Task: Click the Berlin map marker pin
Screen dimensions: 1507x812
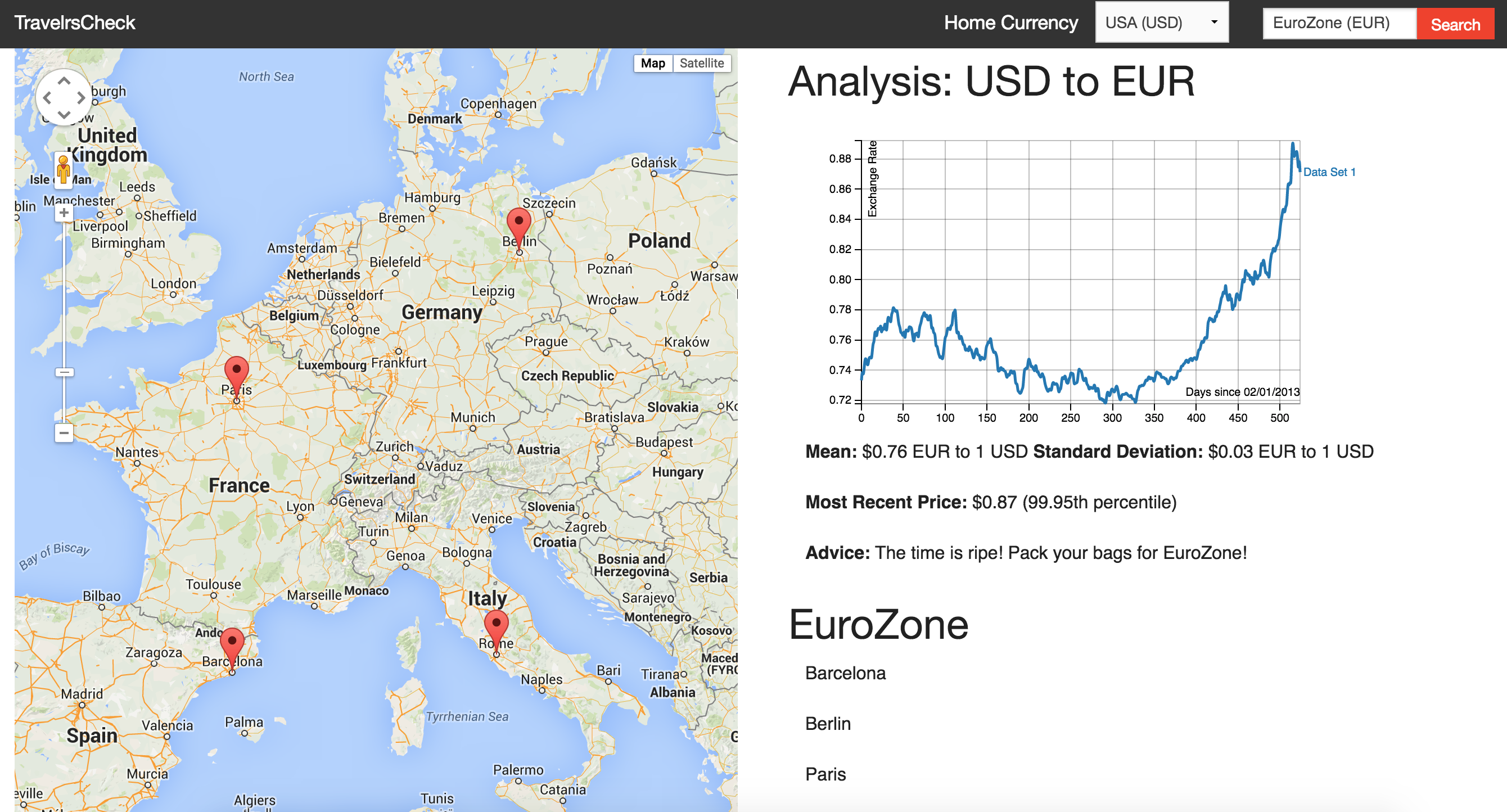Action: (x=518, y=224)
